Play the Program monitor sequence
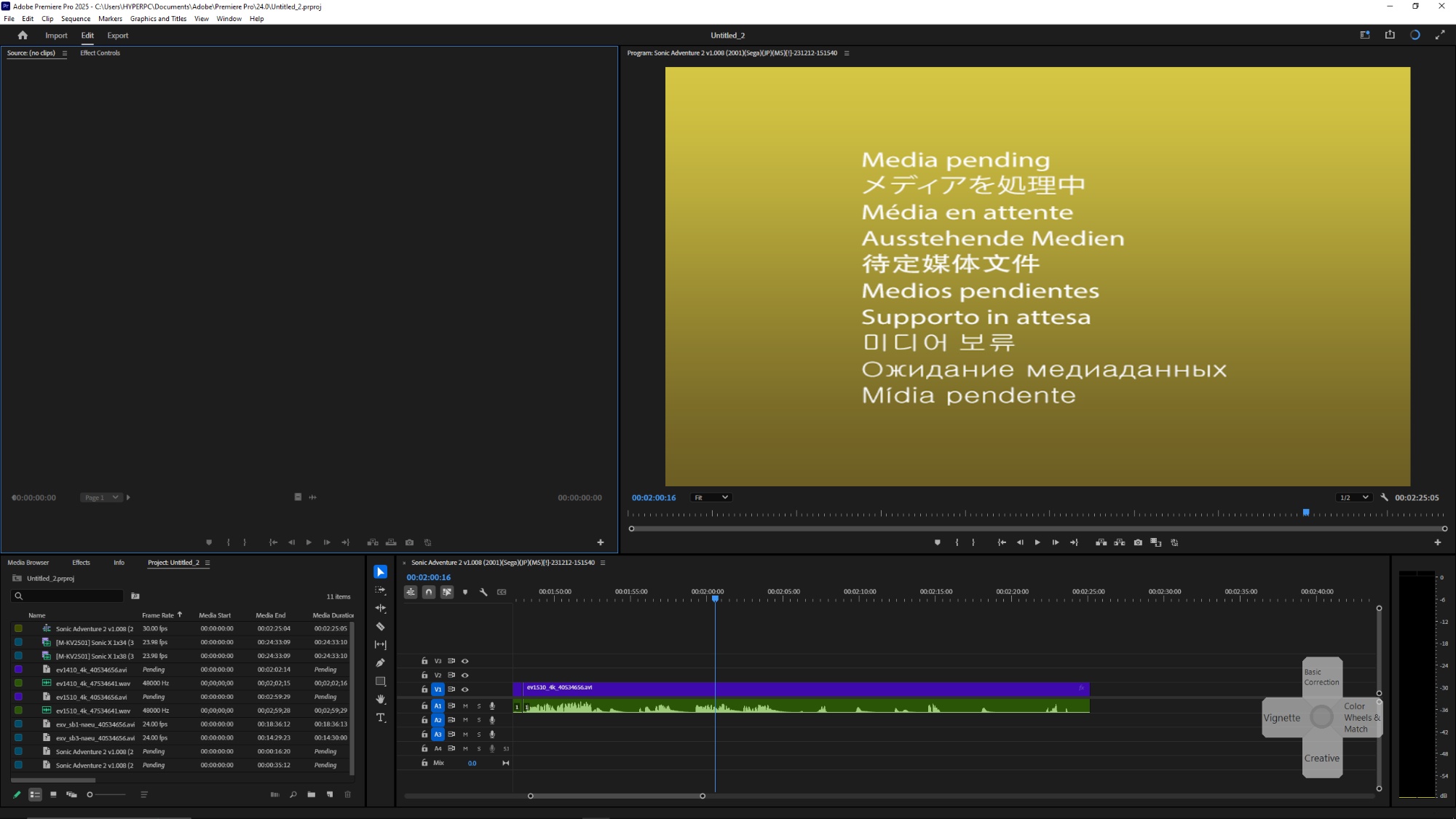This screenshot has height=819, width=1456. pyautogui.click(x=1037, y=542)
